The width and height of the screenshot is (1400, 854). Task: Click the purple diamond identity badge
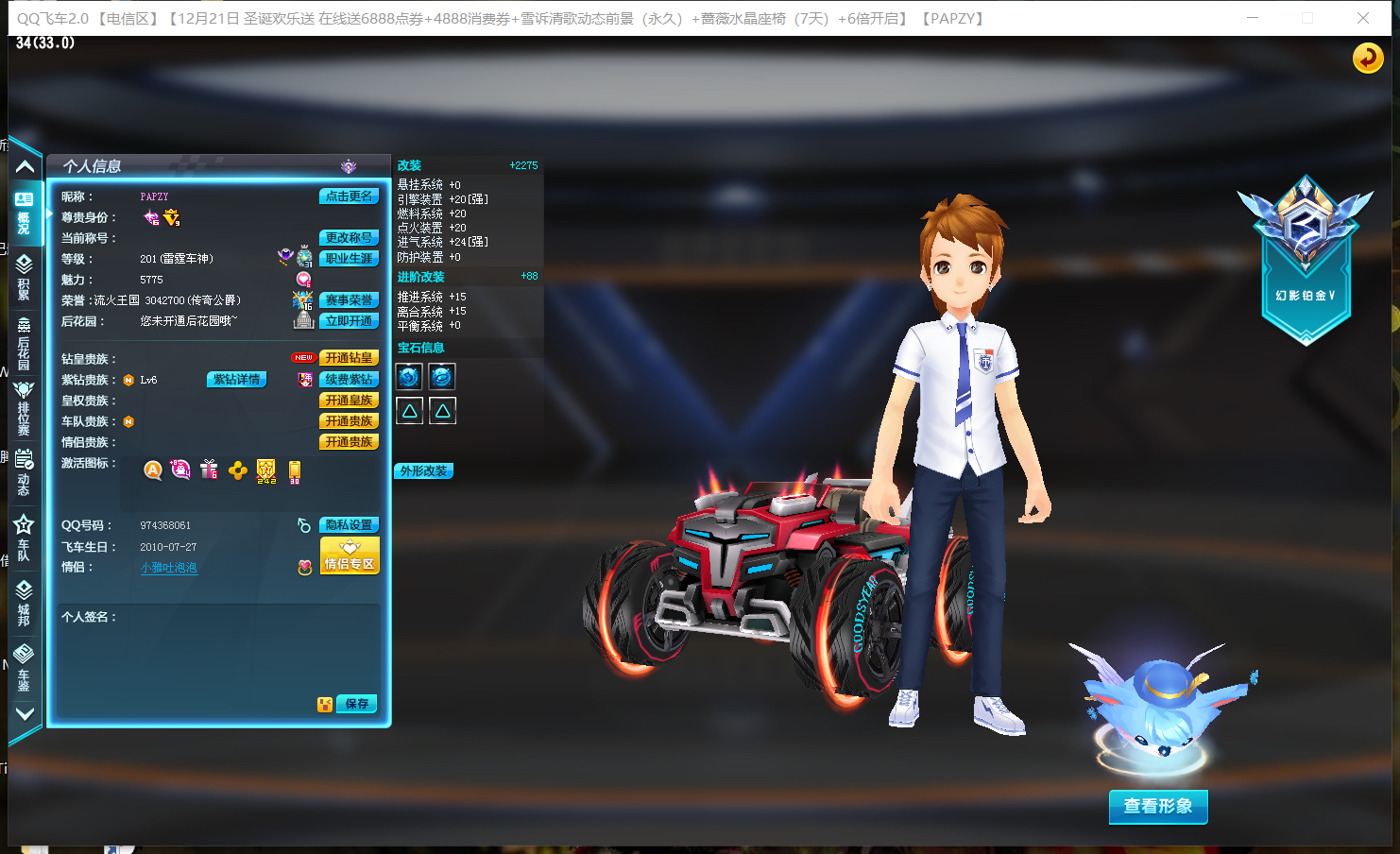coord(151,218)
